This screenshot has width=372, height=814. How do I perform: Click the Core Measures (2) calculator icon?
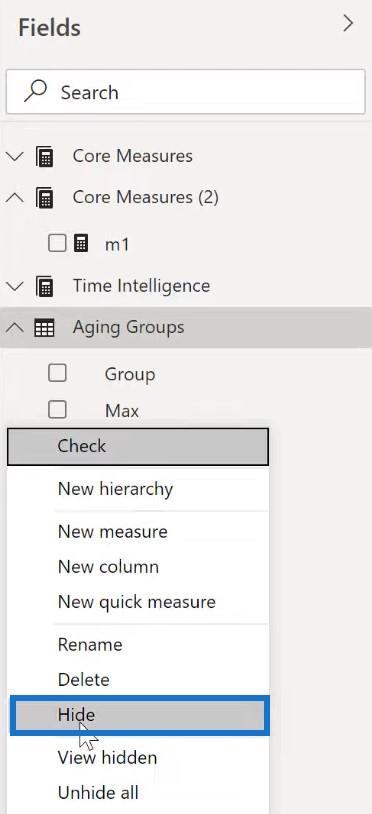(45, 198)
